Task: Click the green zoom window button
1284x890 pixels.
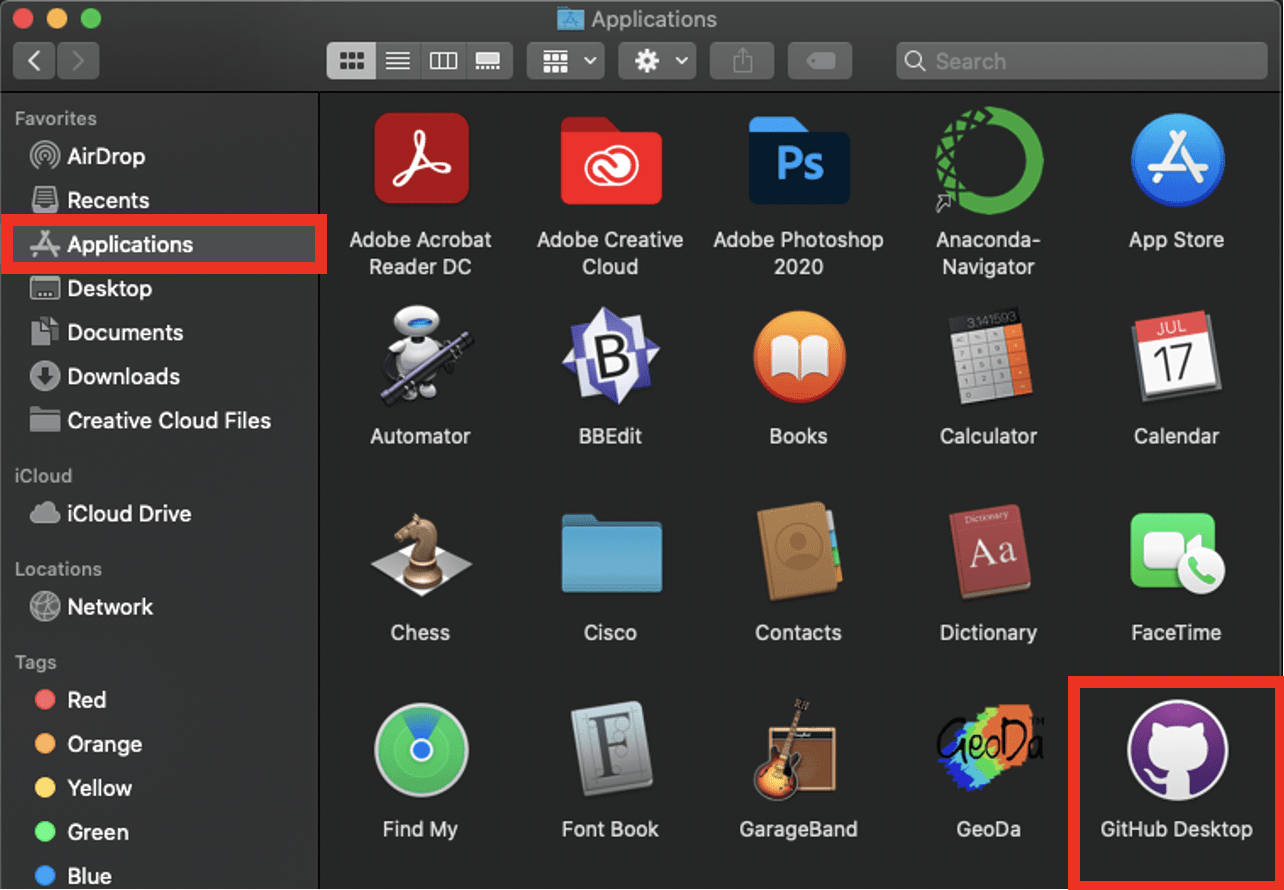Action: tap(91, 19)
